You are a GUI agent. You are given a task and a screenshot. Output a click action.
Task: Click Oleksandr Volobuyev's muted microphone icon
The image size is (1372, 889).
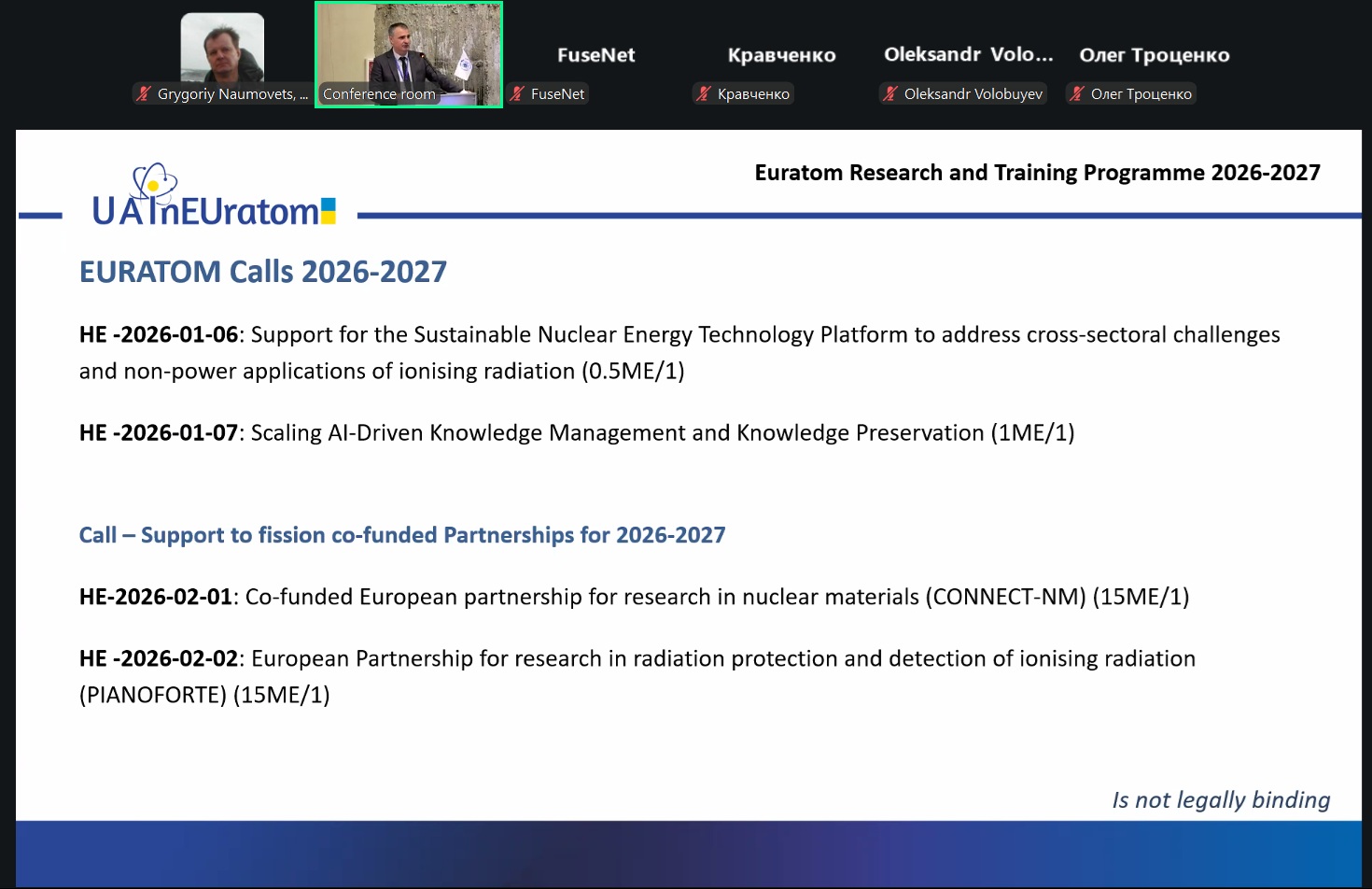point(890,93)
